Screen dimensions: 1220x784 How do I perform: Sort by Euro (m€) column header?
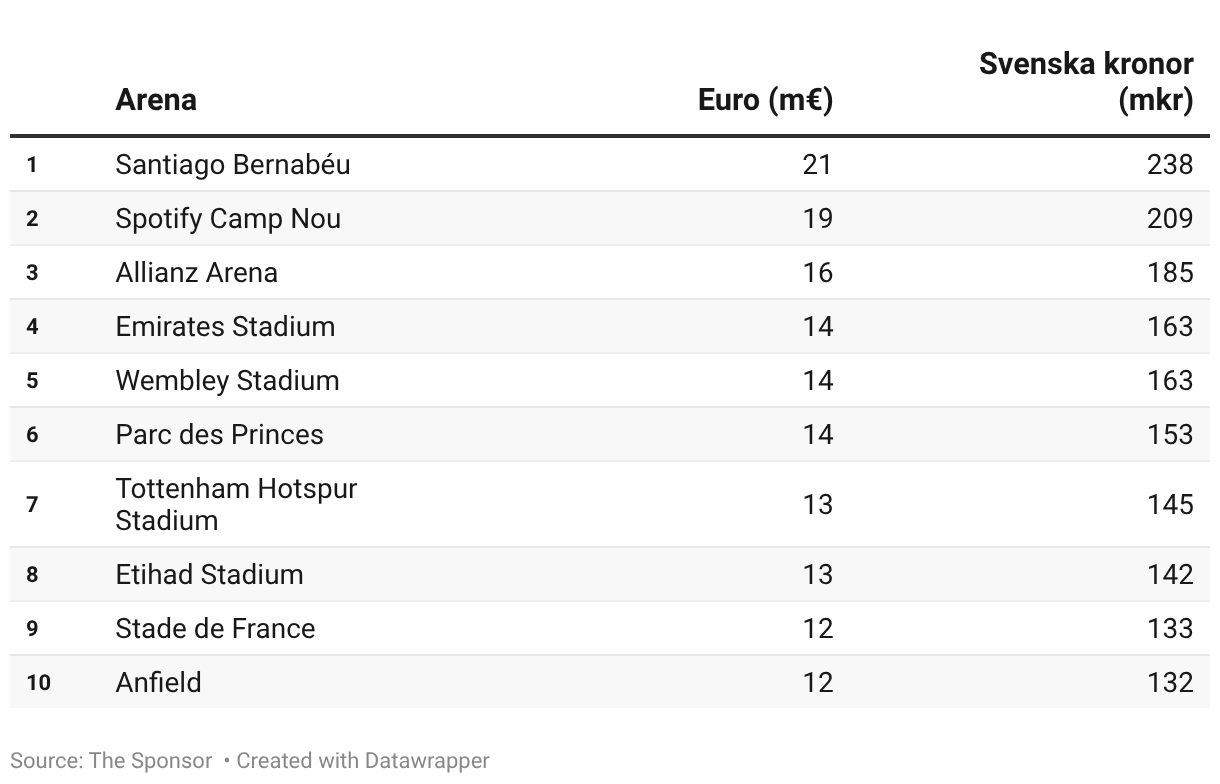point(765,100)
